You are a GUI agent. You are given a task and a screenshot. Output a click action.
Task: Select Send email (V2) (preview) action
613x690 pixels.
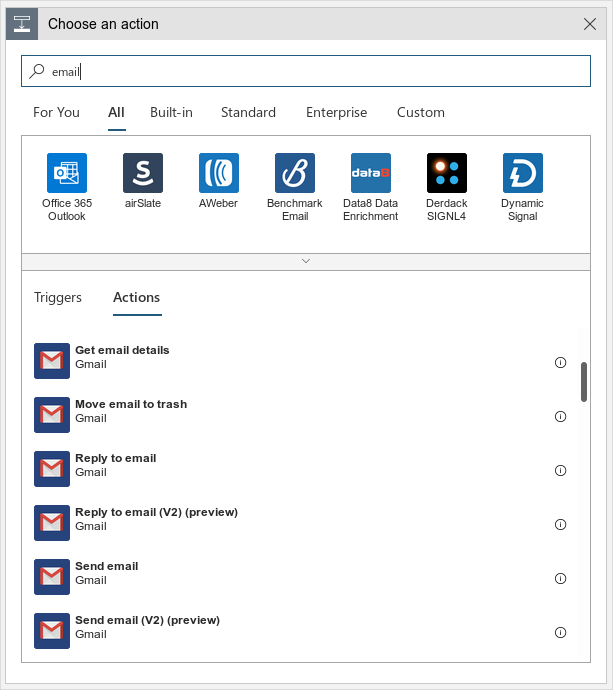tap(147, 627)
